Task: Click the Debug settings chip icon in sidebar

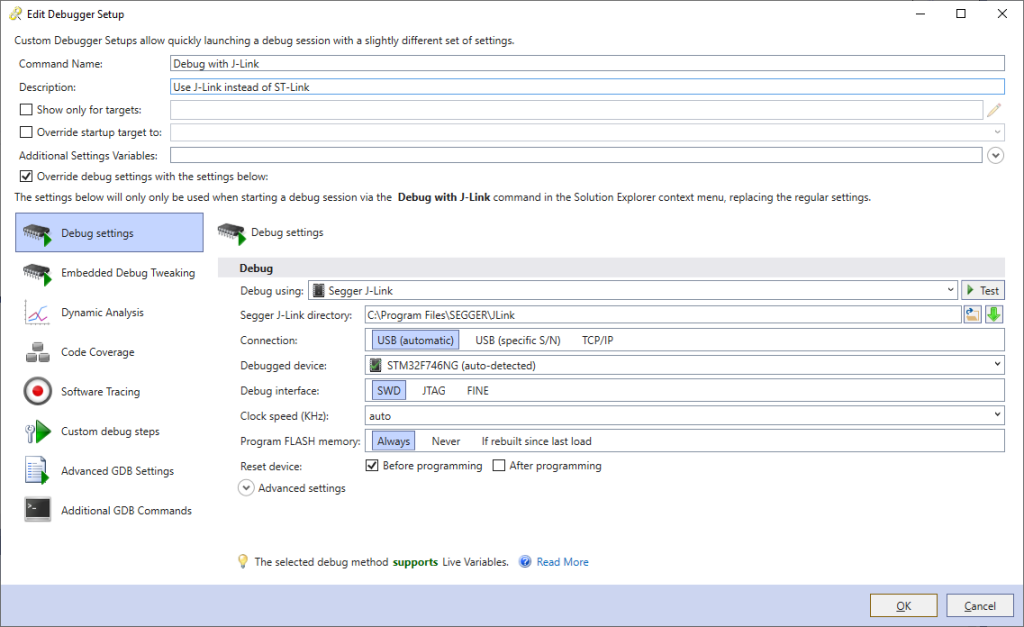Action: (37, 234)
